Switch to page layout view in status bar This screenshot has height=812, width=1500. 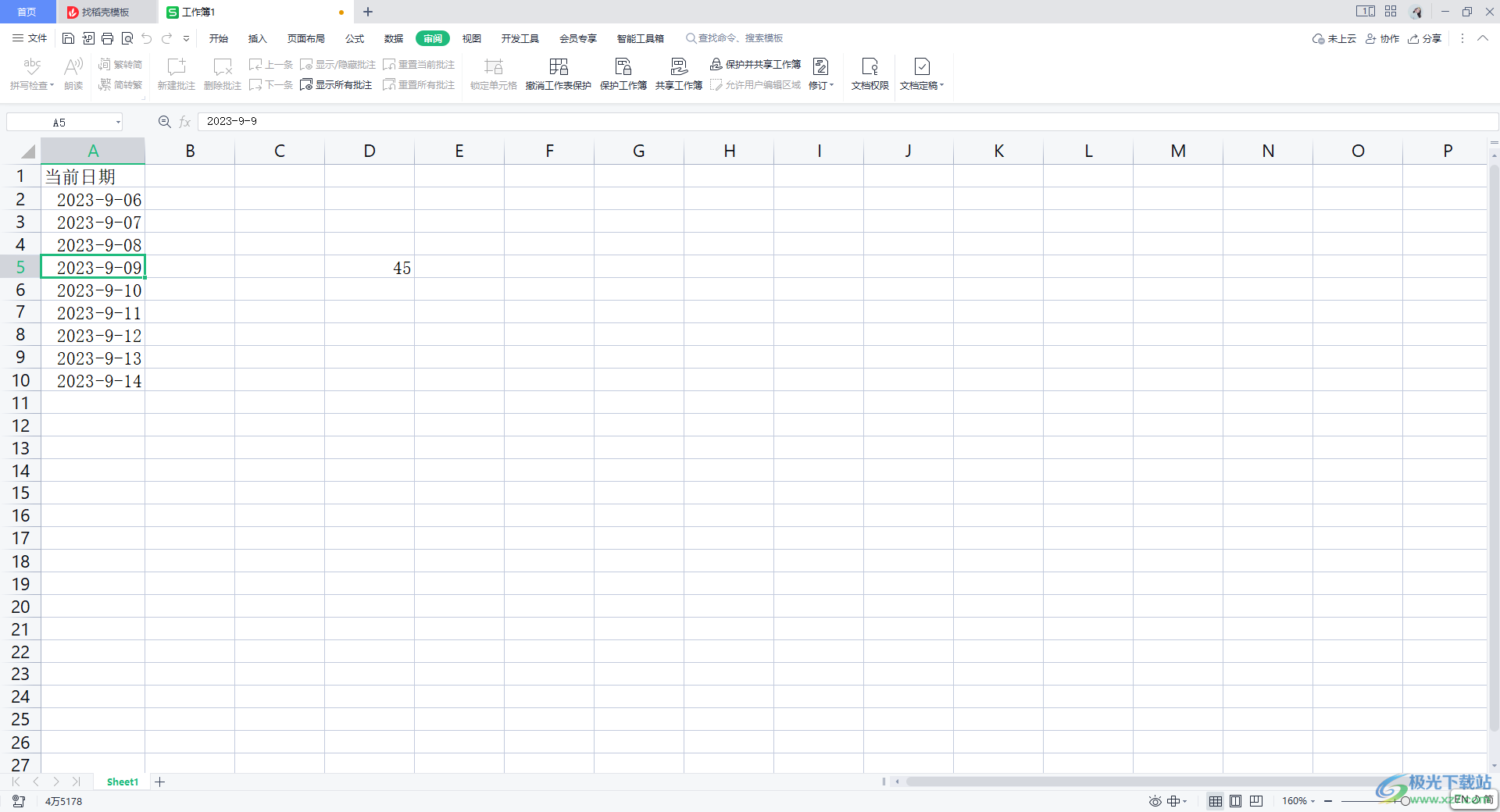point(1236,801)
